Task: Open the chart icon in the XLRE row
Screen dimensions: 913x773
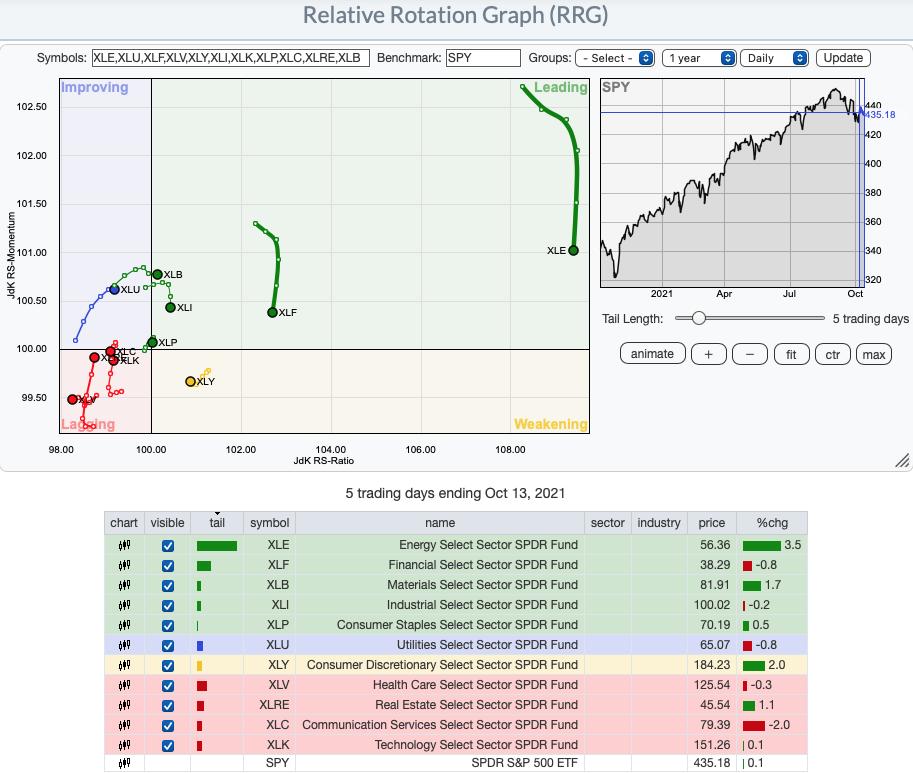Action: (124, 705)
